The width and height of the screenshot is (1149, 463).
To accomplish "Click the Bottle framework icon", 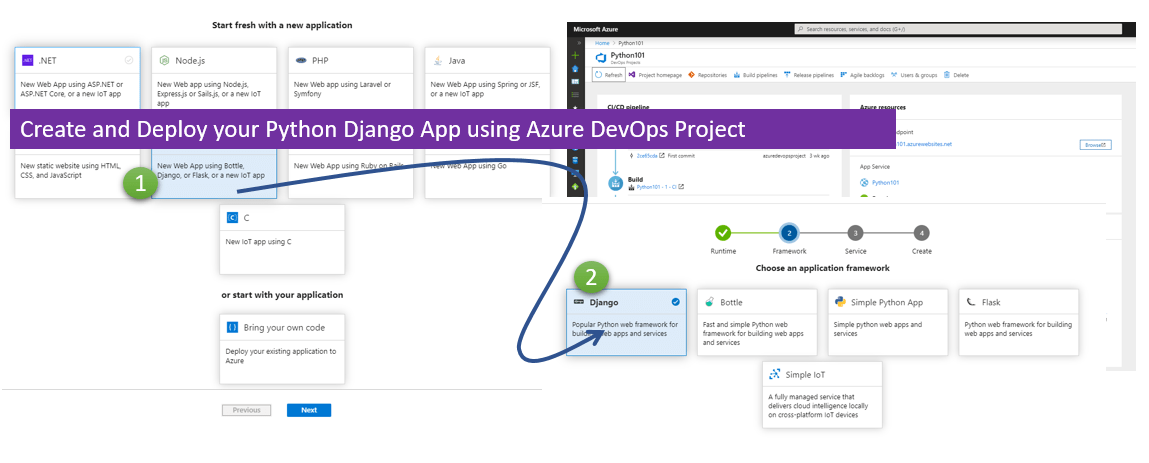I will click(x=709, y=302).
